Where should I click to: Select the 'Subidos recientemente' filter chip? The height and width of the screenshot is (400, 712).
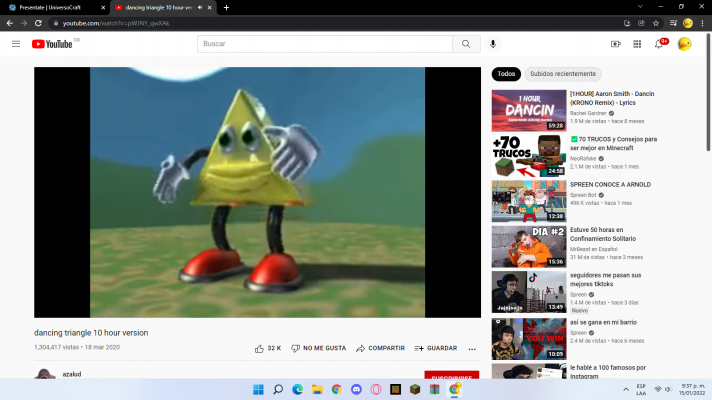tap(562, 74)
